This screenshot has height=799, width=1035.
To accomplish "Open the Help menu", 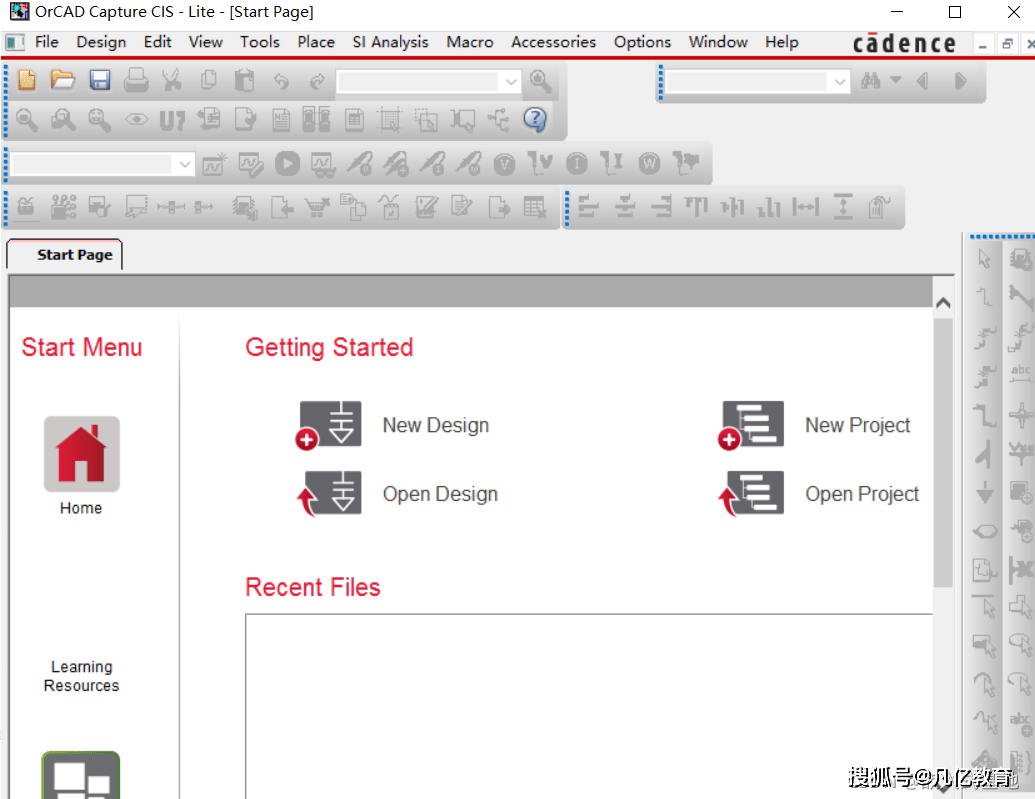I will (782, 42).
